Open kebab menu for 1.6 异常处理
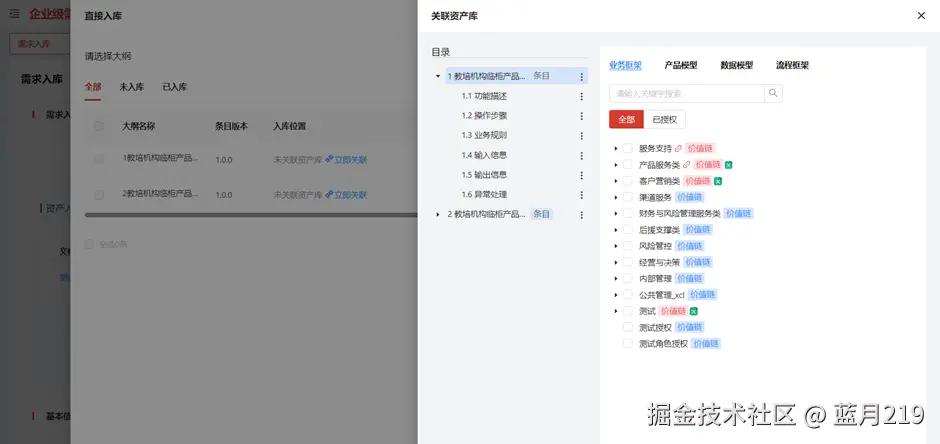The width and height of the screenshot is (940, 444). click(581, 195)
